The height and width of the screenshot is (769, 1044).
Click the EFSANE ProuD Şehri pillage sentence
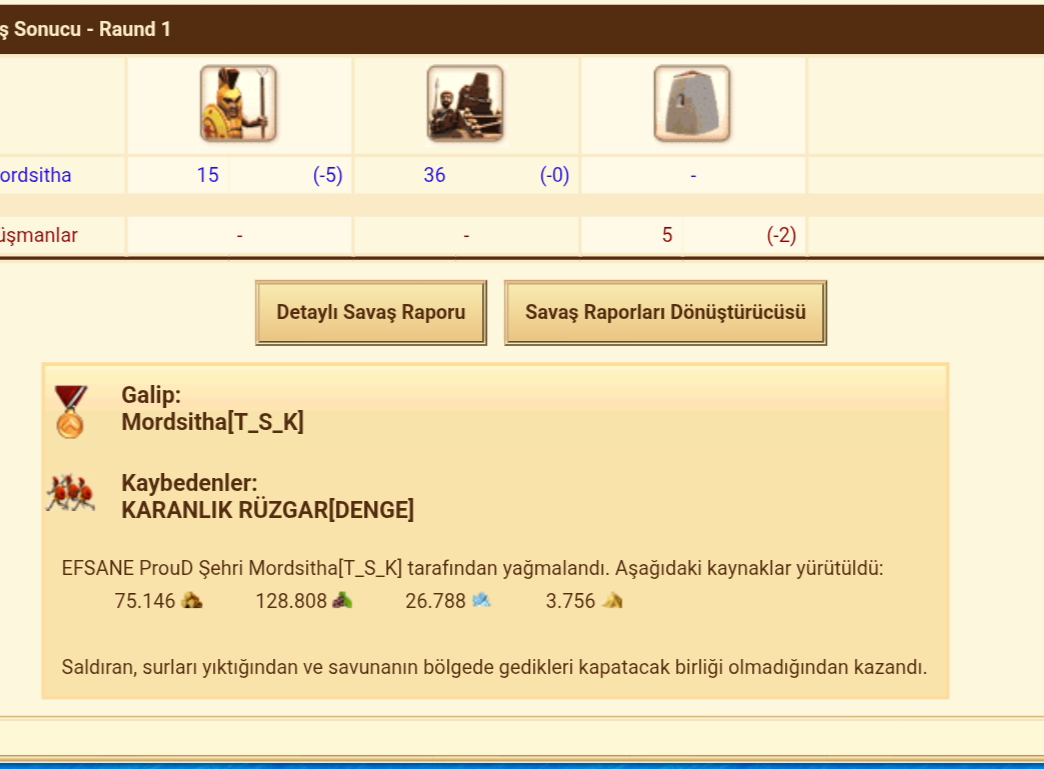tap(472, 569)
